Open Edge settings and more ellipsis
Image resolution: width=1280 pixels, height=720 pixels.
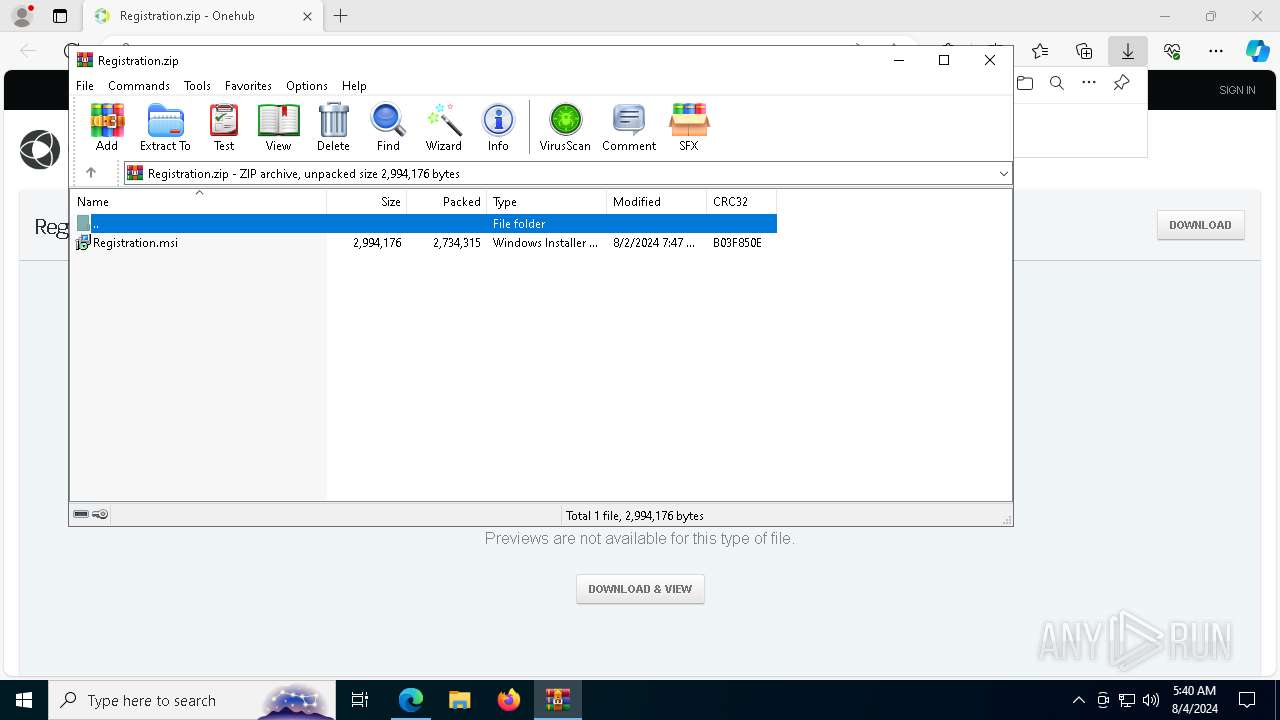point(1216,51)
